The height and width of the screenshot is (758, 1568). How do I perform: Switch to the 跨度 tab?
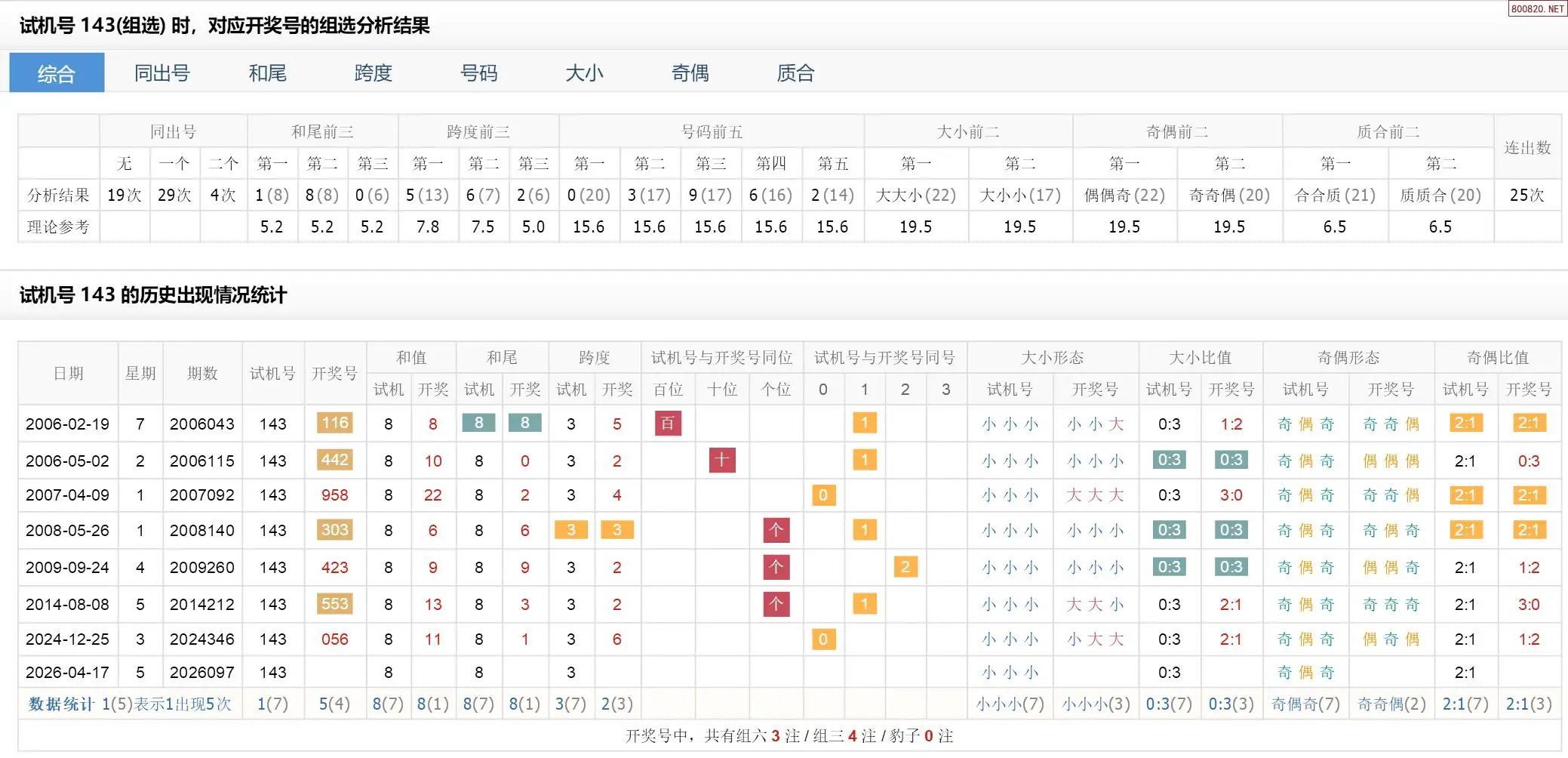click(373, 73)
